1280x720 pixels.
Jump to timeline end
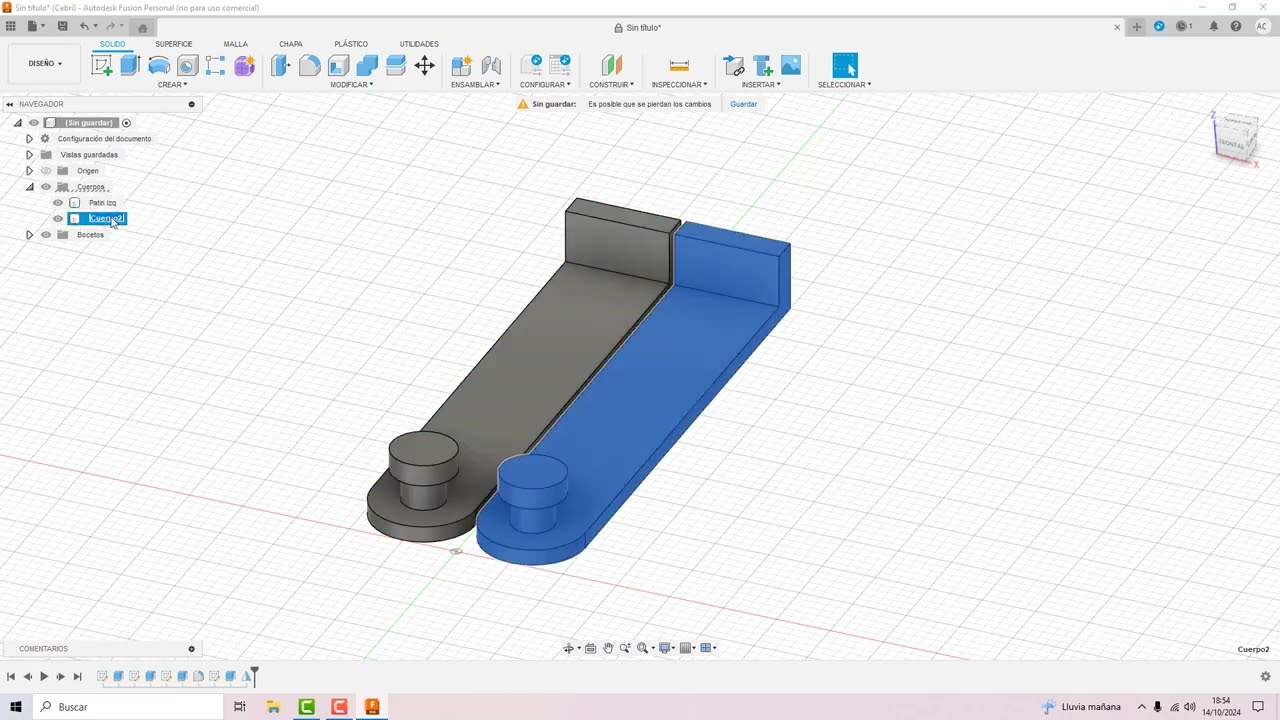77,677
